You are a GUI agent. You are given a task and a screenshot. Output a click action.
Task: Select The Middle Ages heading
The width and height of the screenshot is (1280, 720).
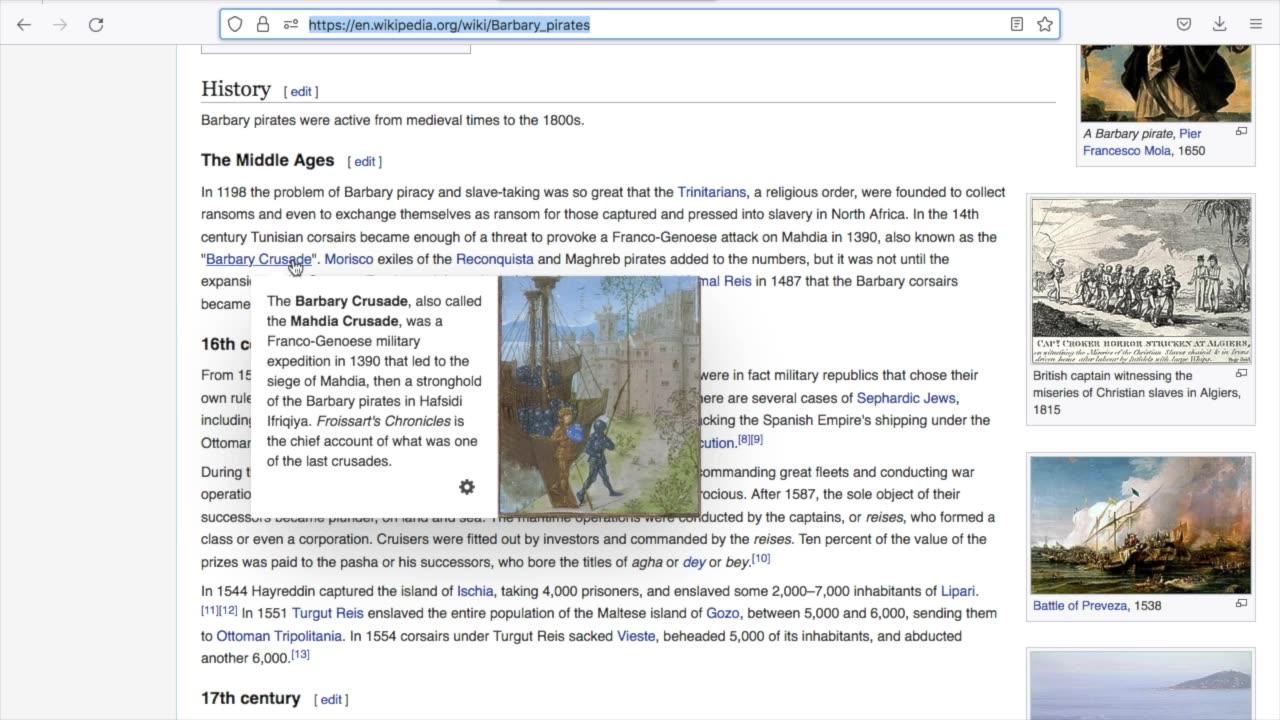pos(267,160)
